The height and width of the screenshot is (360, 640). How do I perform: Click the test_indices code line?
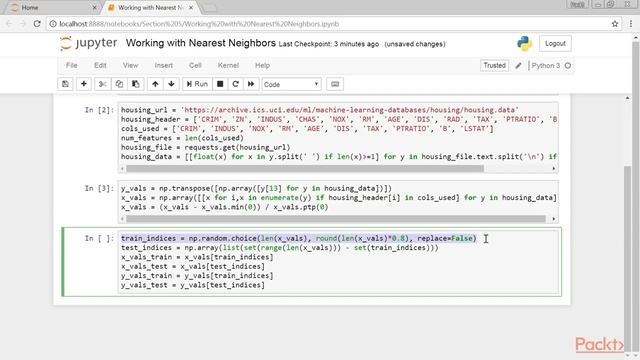(280, 248)
